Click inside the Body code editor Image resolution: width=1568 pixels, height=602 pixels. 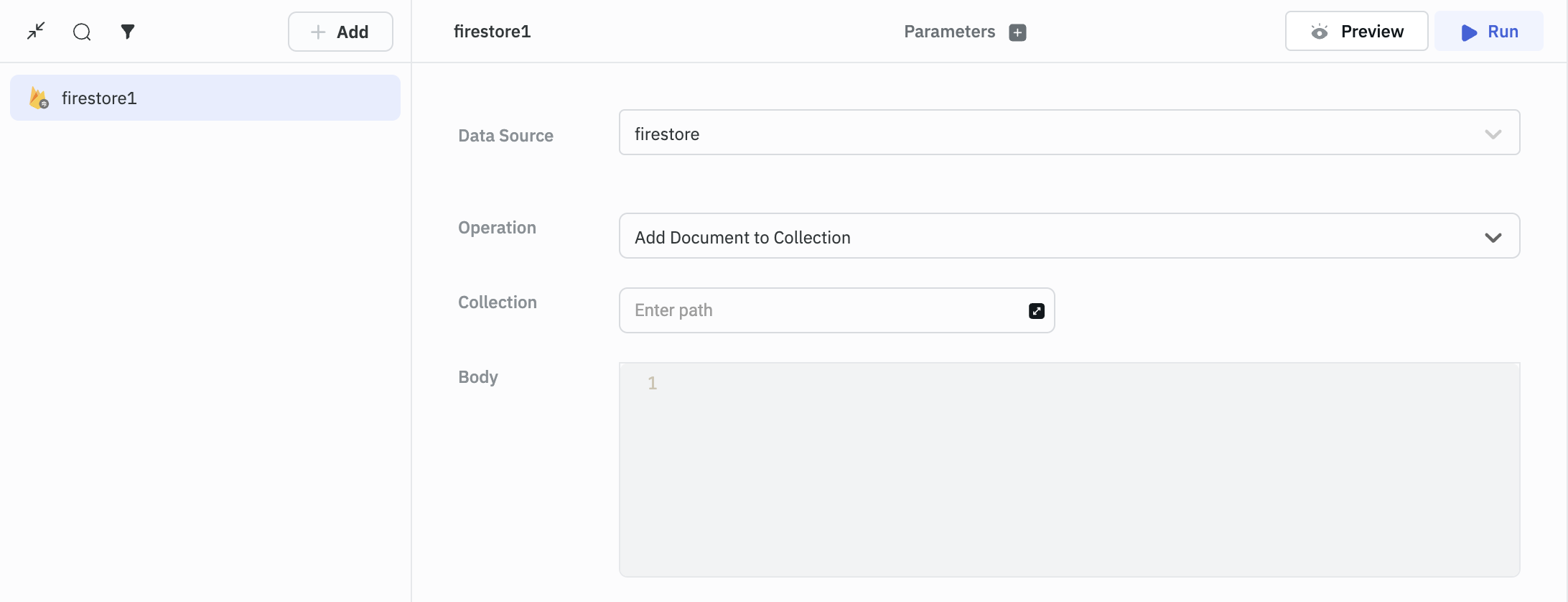click(1068, 469)
